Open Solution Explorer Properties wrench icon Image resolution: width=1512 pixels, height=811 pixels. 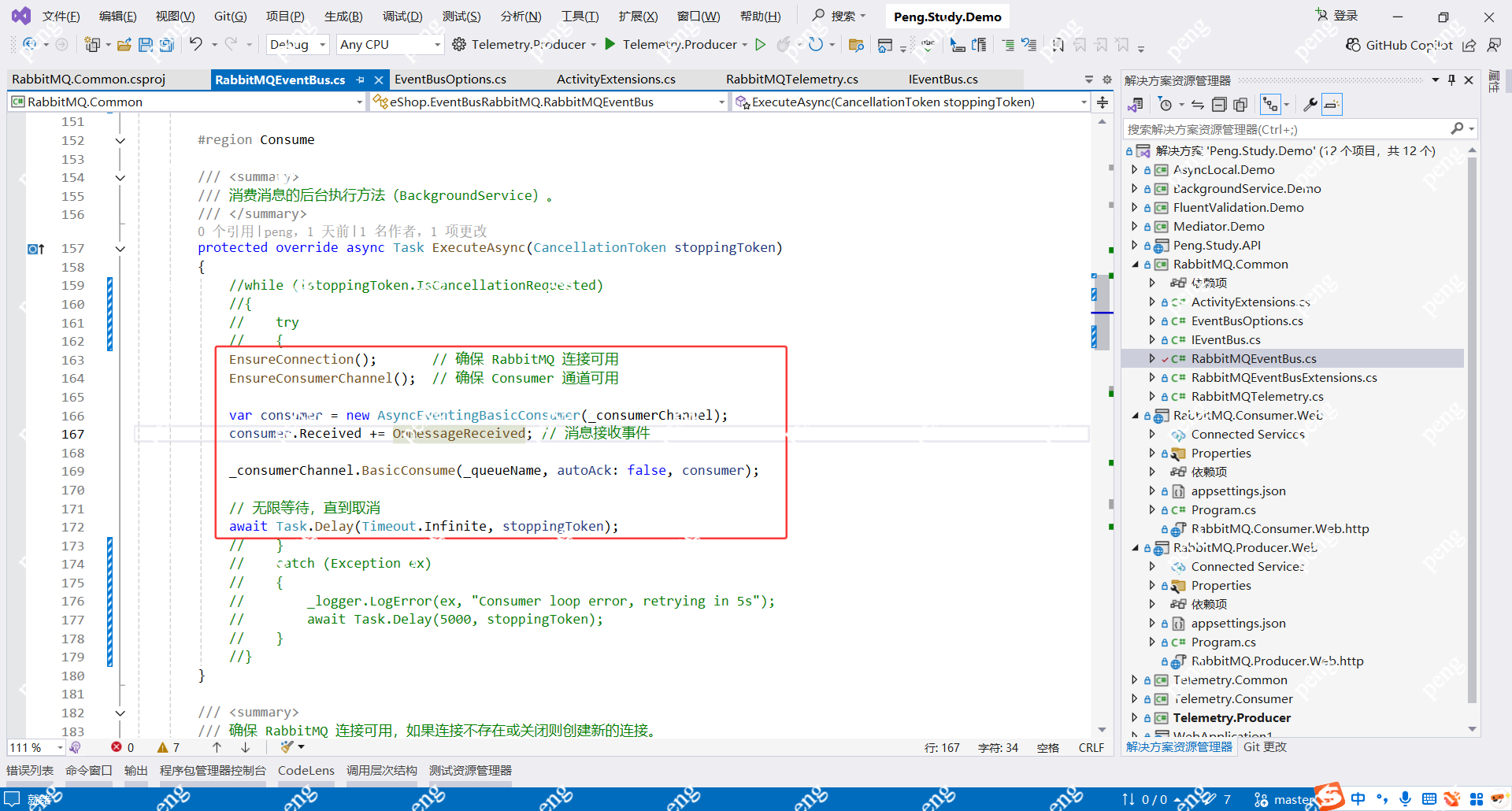(x=1310, y=105)
